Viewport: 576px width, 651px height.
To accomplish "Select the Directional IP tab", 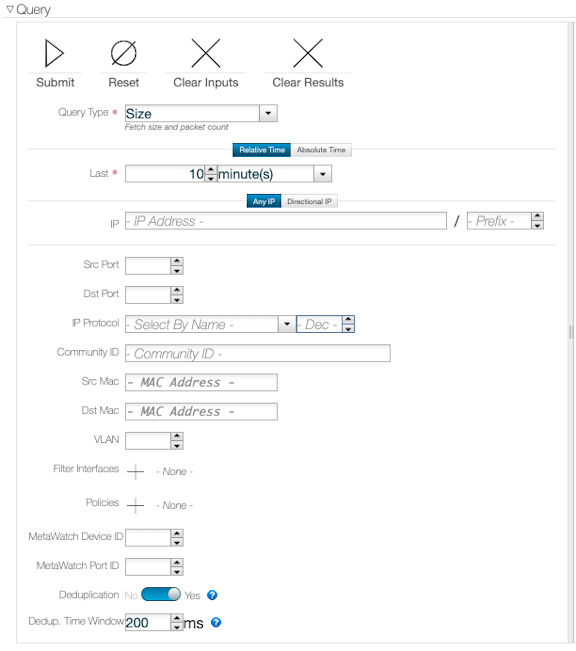I will coord(309,201).
